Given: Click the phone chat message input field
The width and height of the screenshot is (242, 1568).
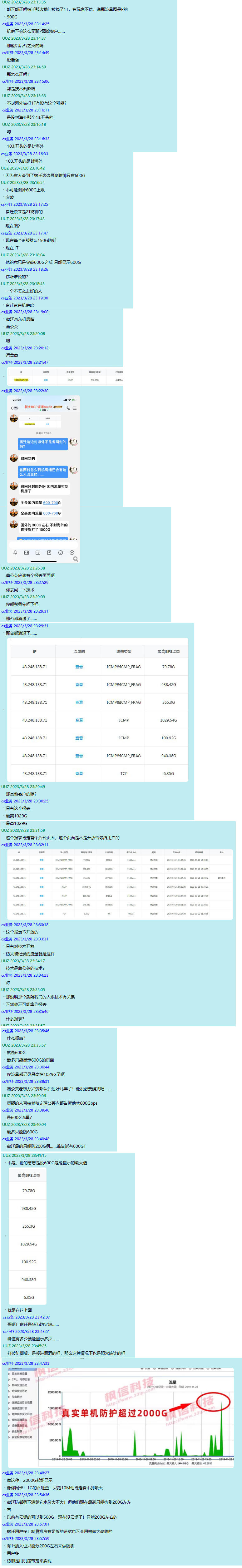Looking at the screenshot, I should tap(44, 545).
